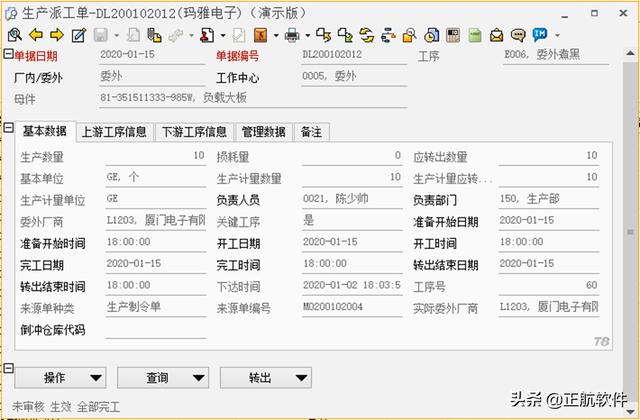Click the 单据编号 field DL200102012

354,55
